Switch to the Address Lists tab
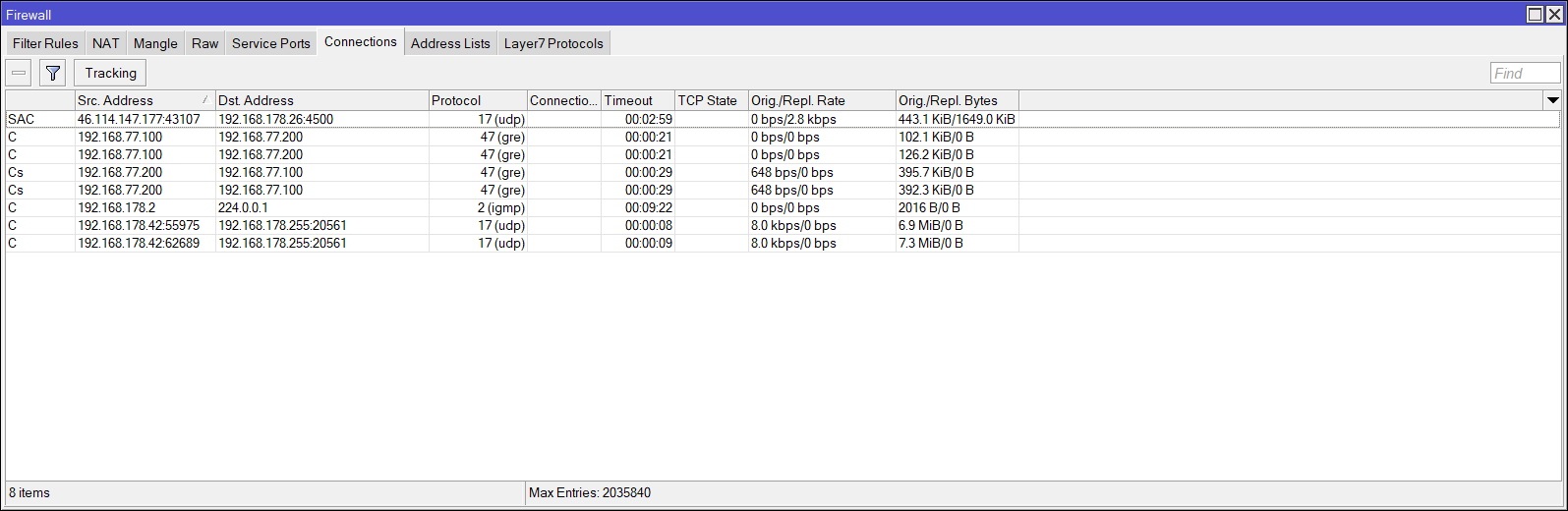This screenshot has width=1568, height=511. [450, 43]
